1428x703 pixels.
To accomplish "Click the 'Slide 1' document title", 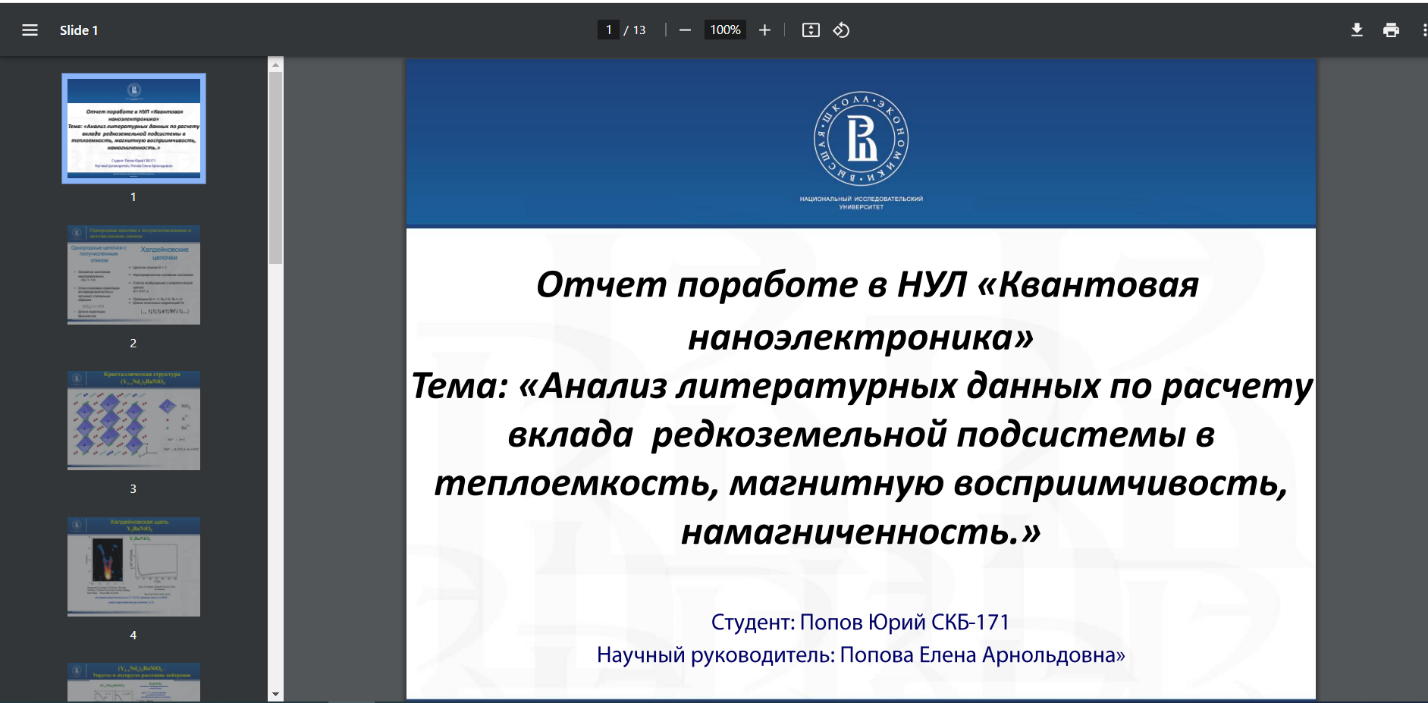I will click(x=79, y=30).
